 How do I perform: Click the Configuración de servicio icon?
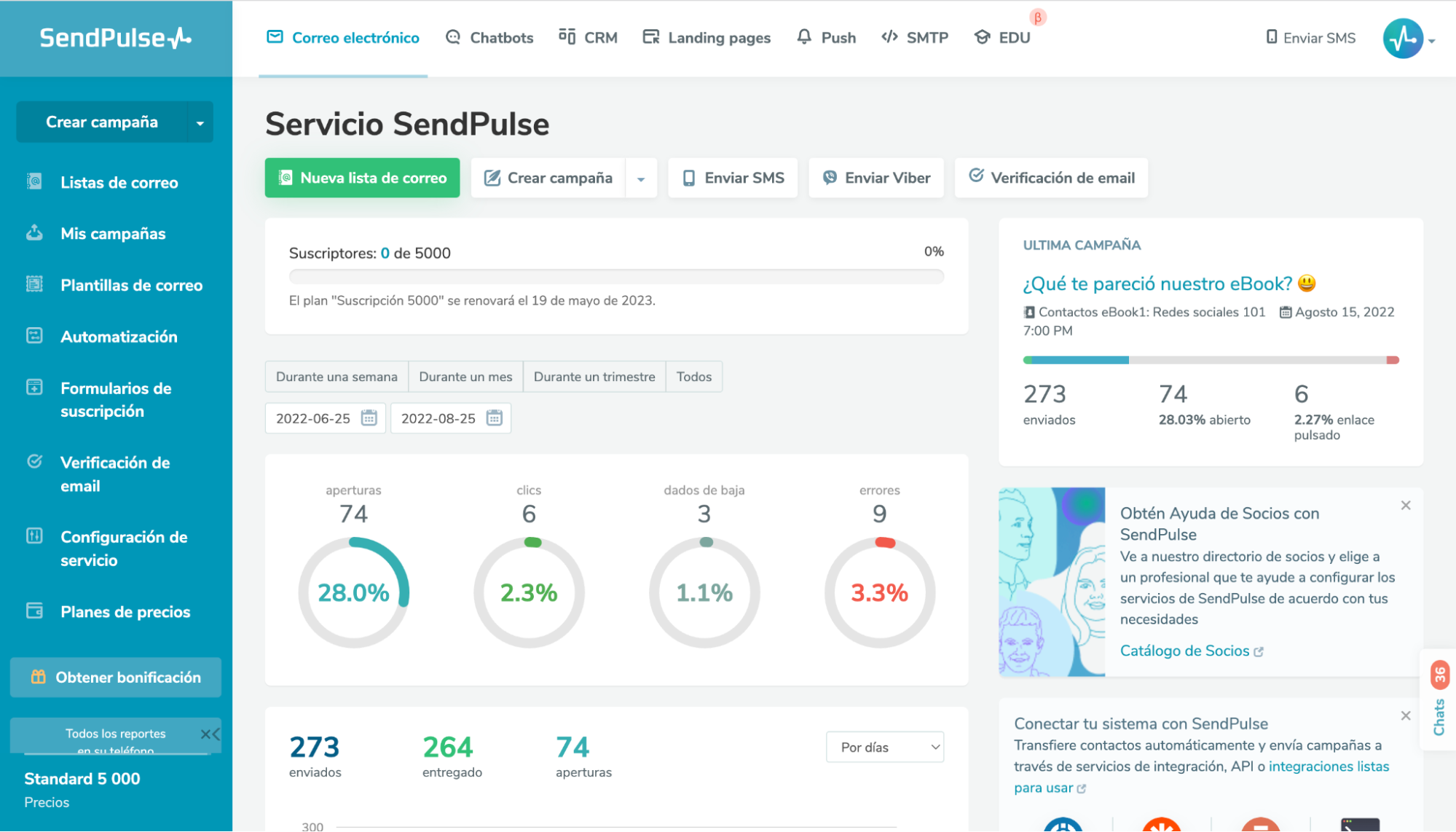(34, 536)
